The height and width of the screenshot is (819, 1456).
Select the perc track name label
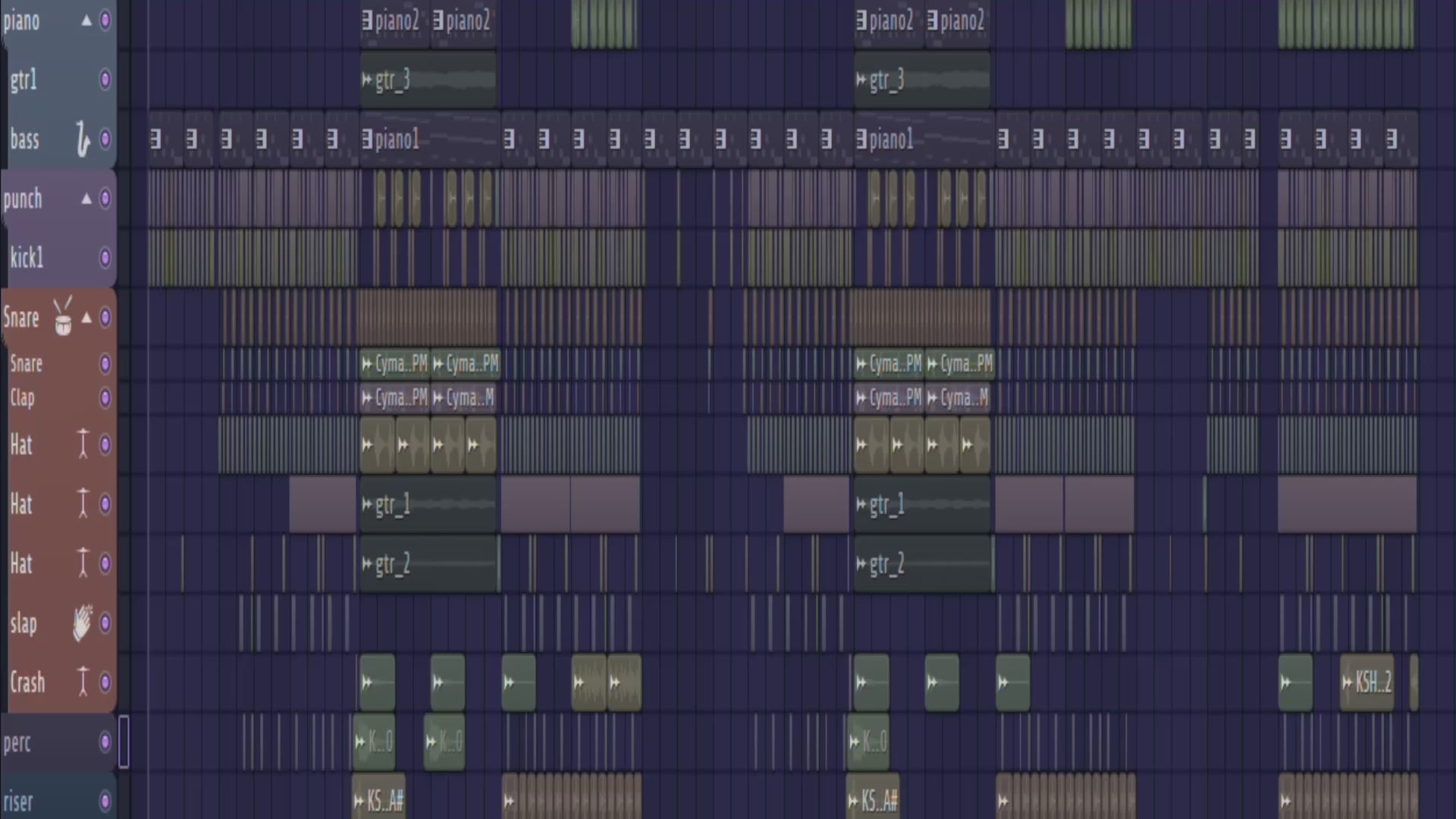pos(17,742)
